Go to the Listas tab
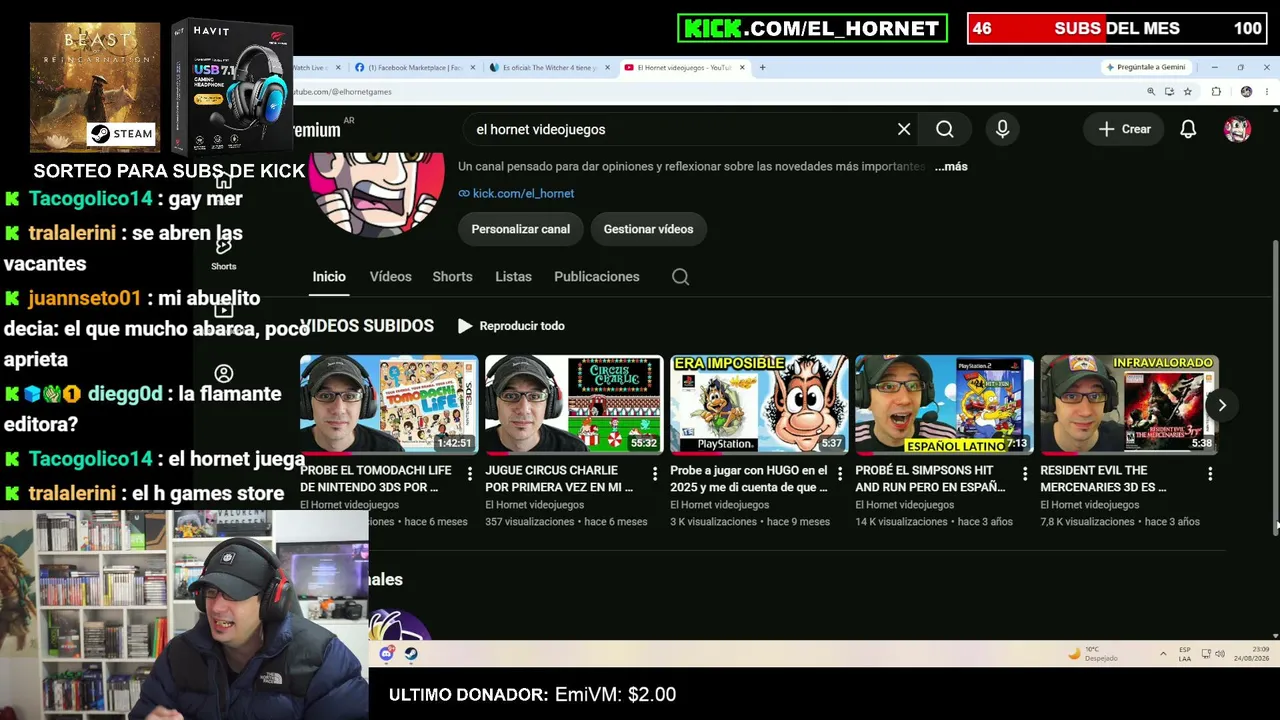This screenshot has width=1280, height=720. click(x=513, y=277)
